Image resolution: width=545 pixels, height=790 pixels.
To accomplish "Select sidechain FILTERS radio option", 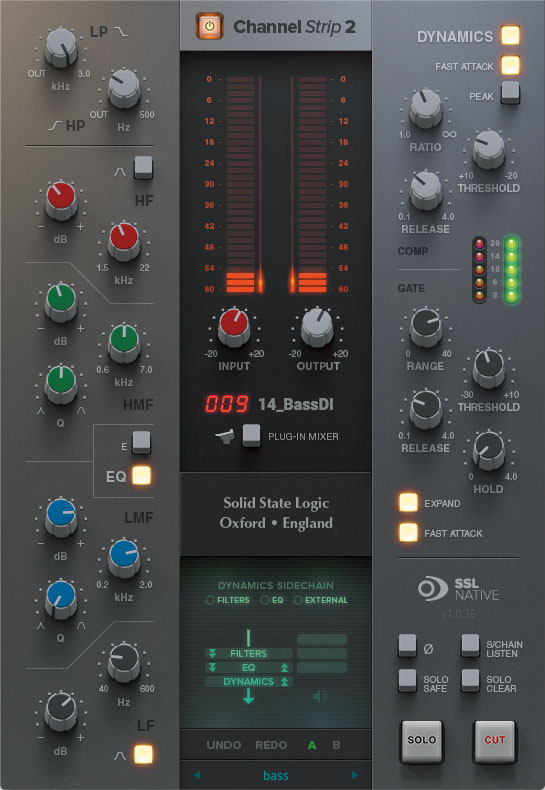I will (228, 600).
